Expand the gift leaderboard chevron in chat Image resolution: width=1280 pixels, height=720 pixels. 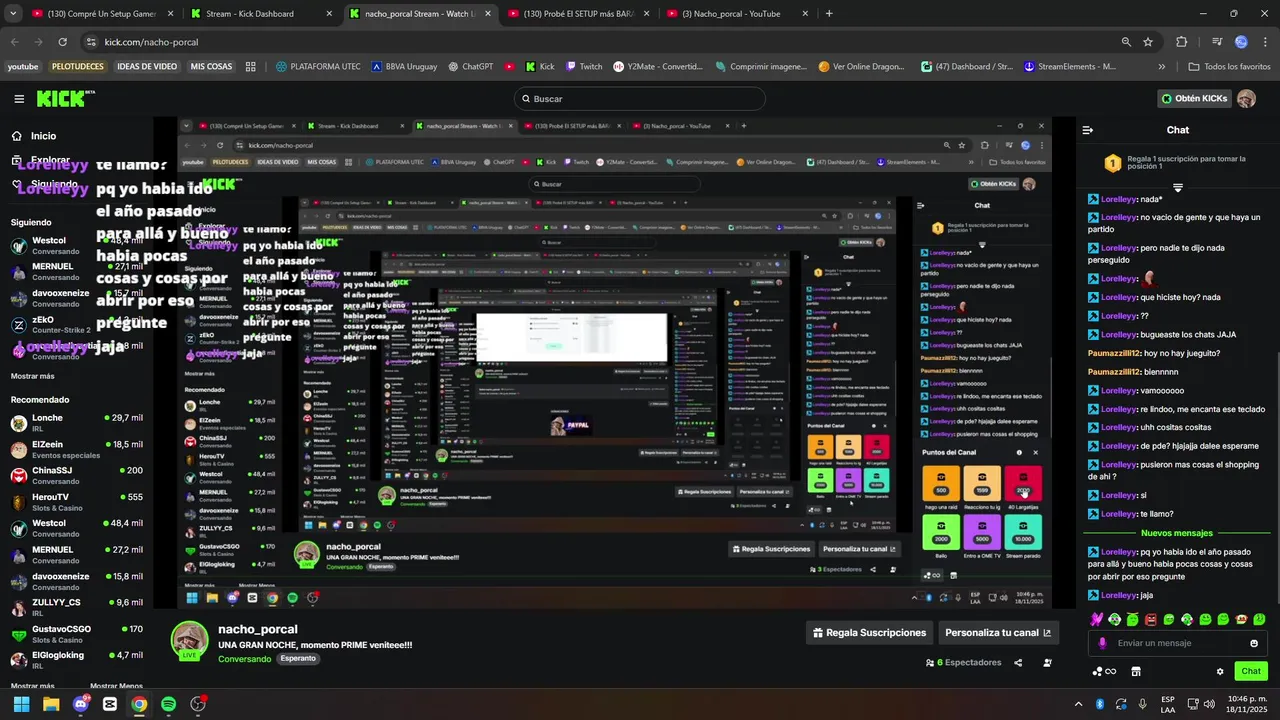point(1178,188)
